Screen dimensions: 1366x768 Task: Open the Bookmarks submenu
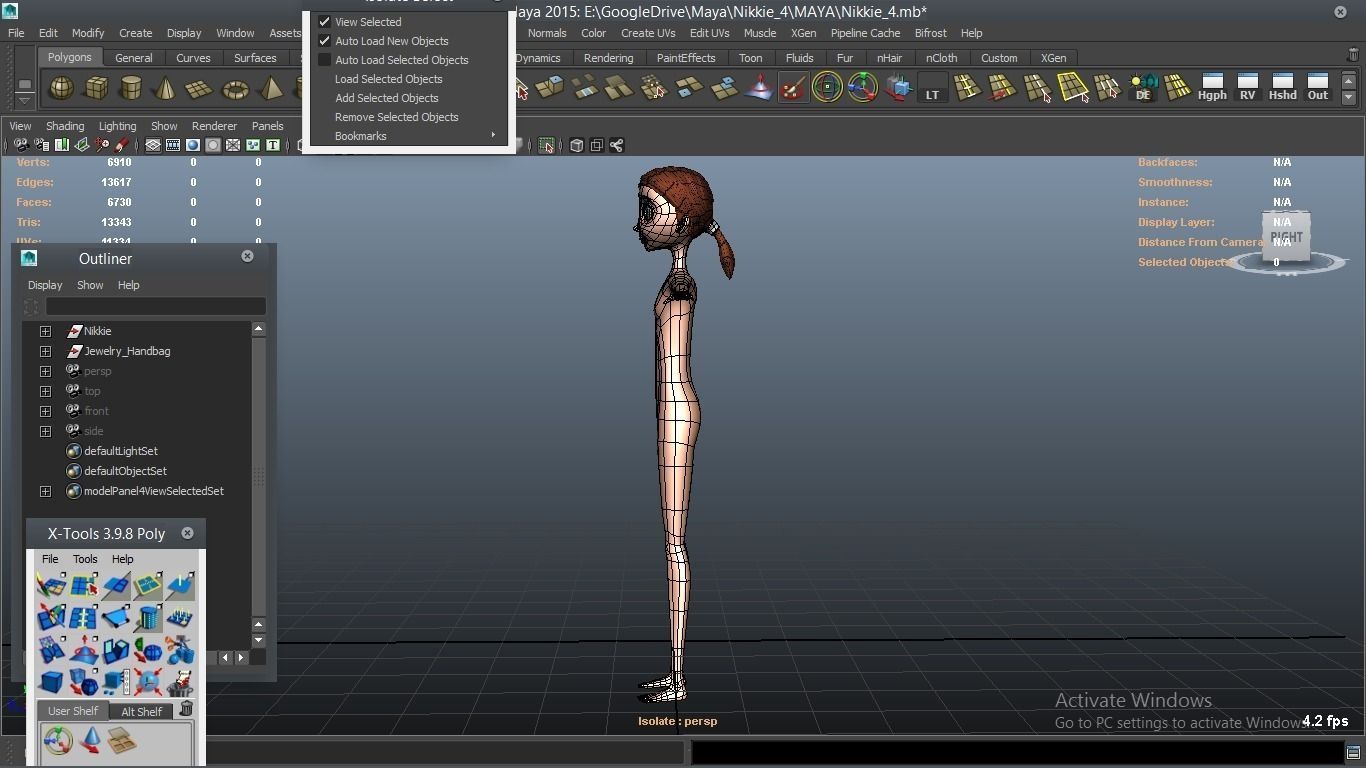pos(410,136)
